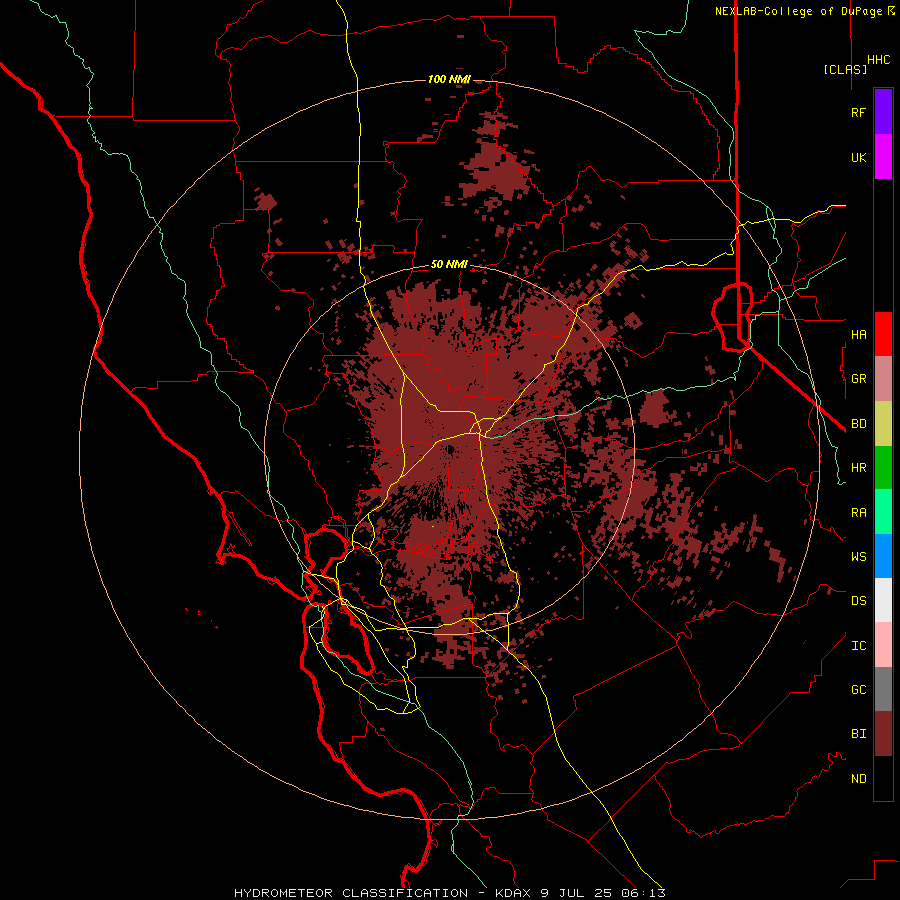Click the UK magenta legend swatch
The height and width of the screenshot is (900, 900).
[883, 157]
